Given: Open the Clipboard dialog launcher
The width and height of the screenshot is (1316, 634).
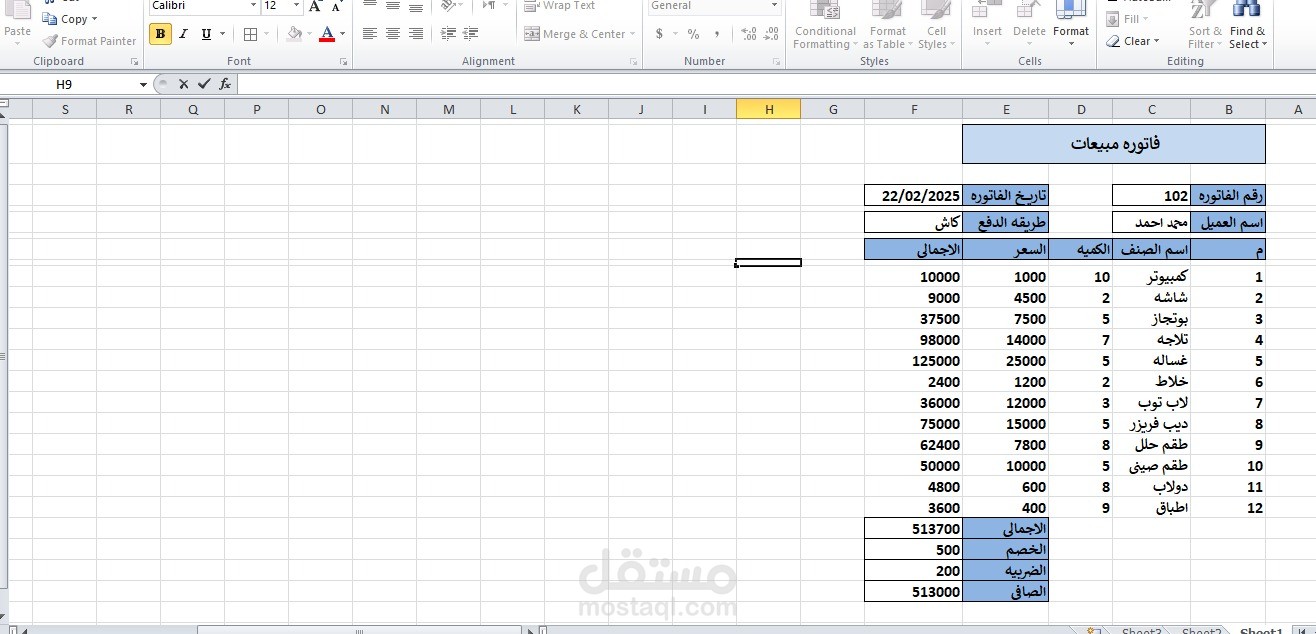Looking at the screenshot, I should pos(135,62).
